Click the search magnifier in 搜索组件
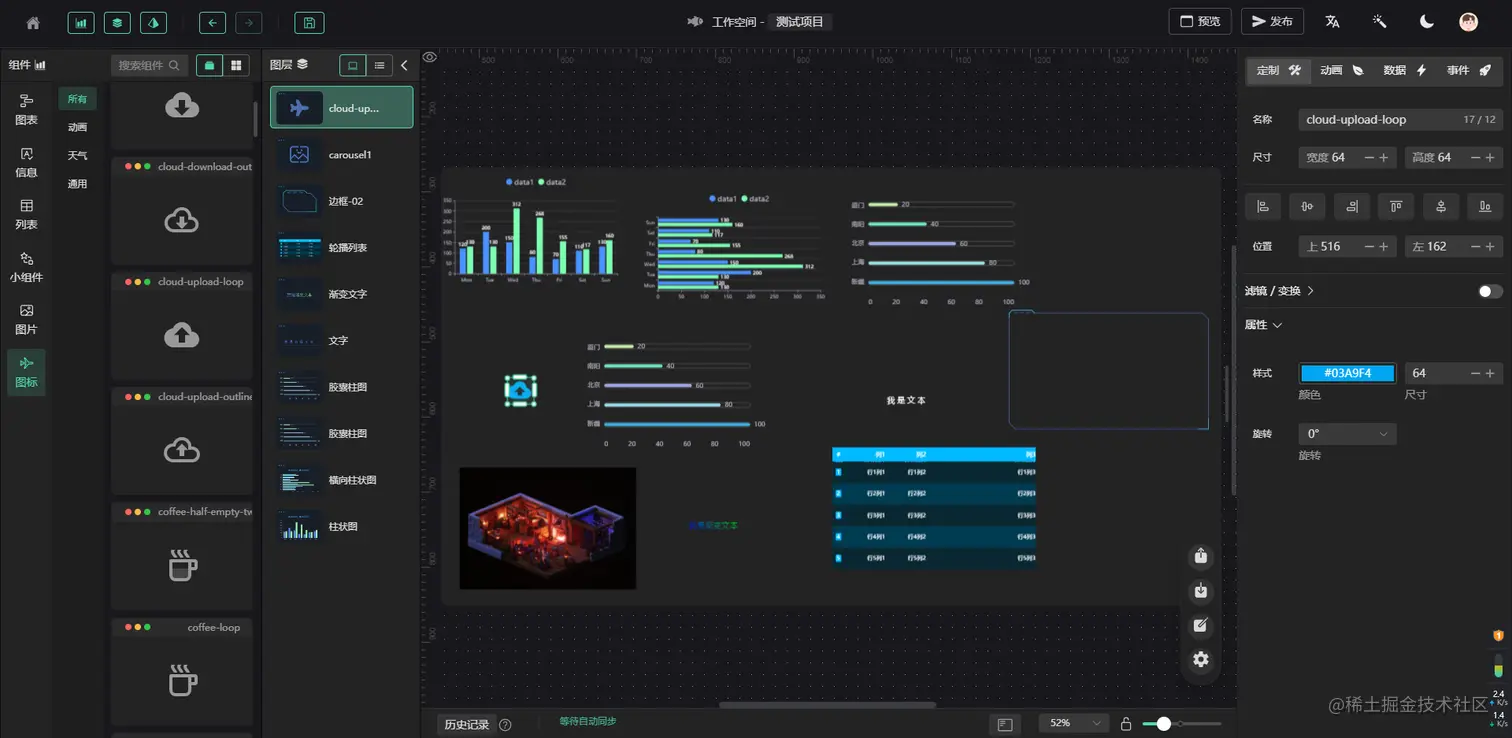The width and height of the screenshot is (1512, 738). (x=174, y=65)
